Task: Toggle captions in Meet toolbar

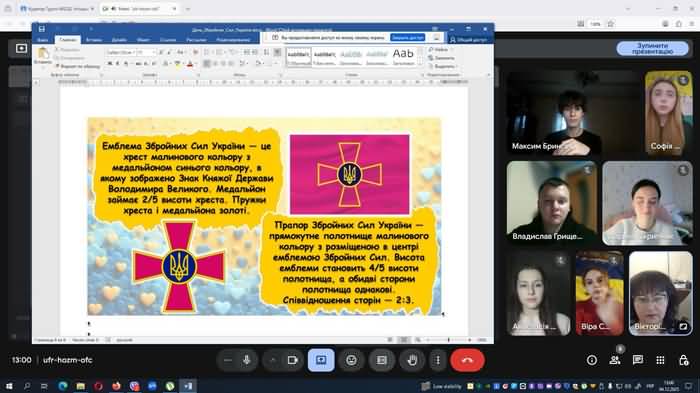Action: 381,360
